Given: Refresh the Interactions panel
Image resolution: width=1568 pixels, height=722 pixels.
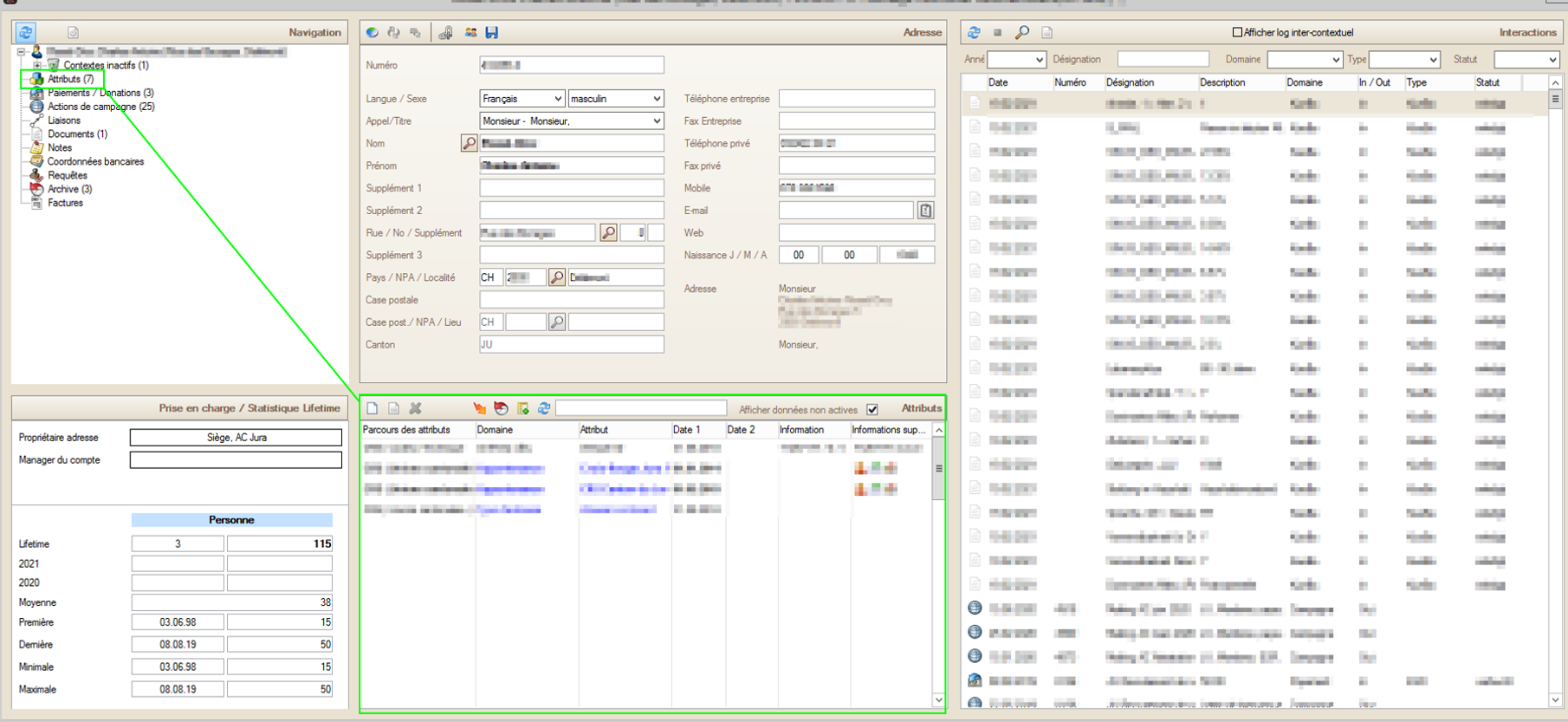Looking at the screenshot, I should (x=974, y=32).
